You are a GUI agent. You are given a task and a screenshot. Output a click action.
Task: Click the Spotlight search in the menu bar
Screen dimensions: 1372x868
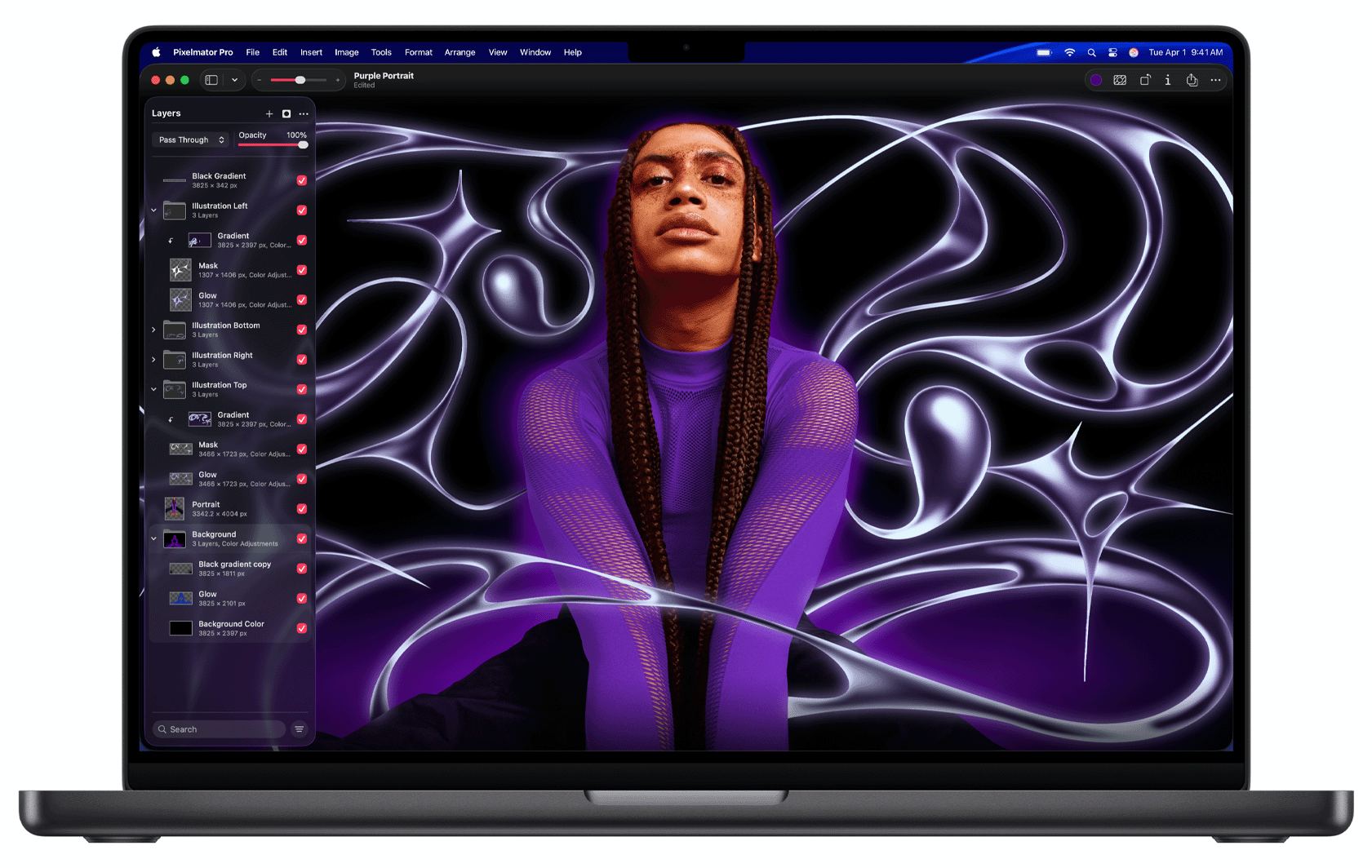[x=1092, y=51]
